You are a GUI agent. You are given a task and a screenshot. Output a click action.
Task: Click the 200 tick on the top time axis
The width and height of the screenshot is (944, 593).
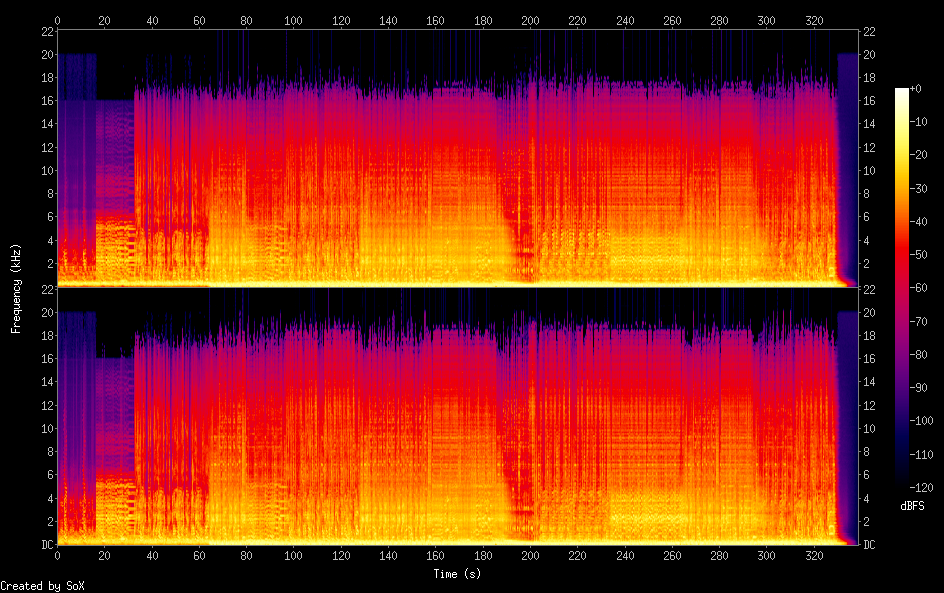[x=530, y=20]
